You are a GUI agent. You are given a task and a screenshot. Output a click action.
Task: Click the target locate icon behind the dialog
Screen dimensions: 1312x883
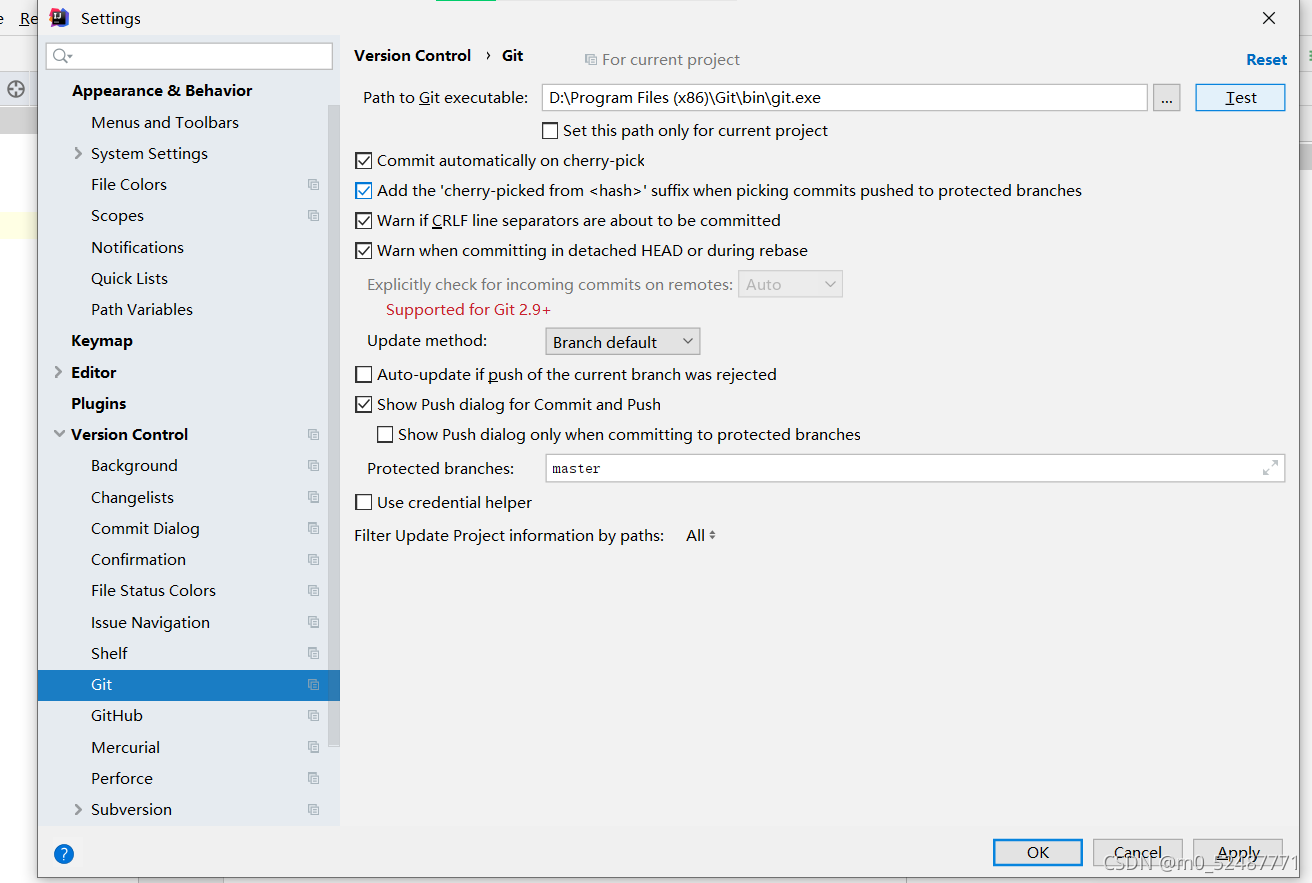point(16,89)
